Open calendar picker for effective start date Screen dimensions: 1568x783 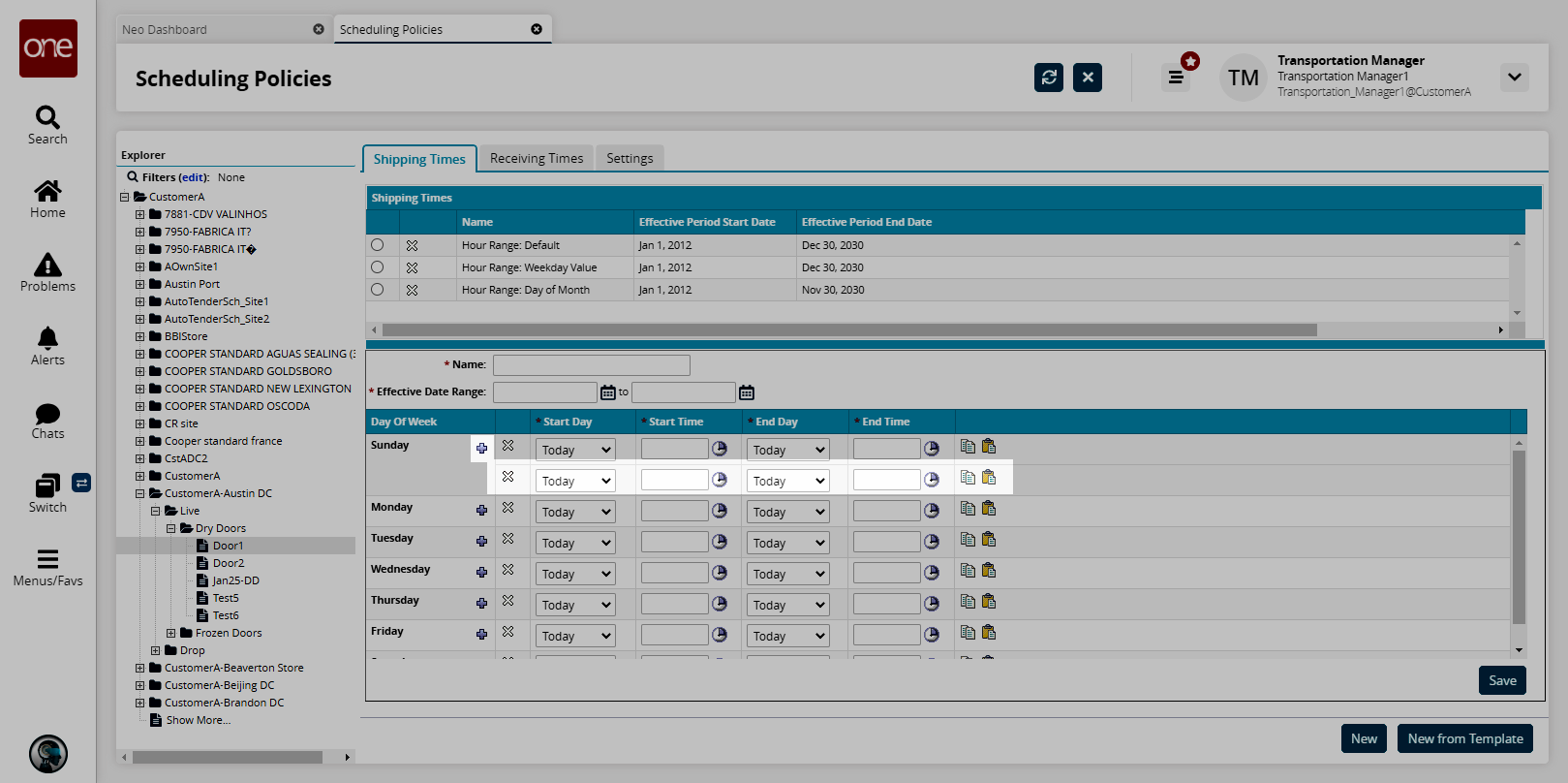[x=608, y=392]
